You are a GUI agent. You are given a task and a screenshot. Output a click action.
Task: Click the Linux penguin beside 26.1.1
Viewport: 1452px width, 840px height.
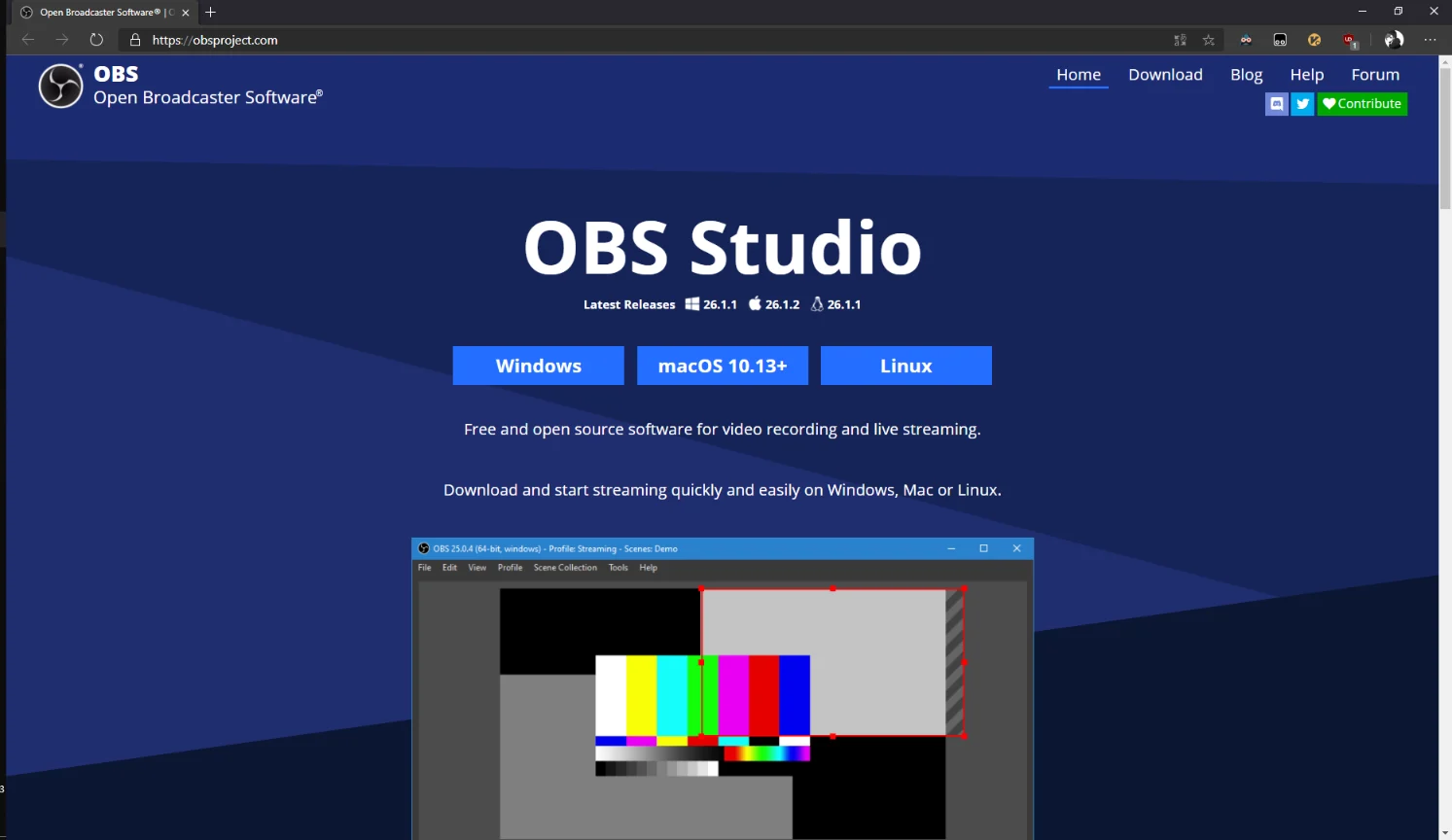[x=817, y=304]
